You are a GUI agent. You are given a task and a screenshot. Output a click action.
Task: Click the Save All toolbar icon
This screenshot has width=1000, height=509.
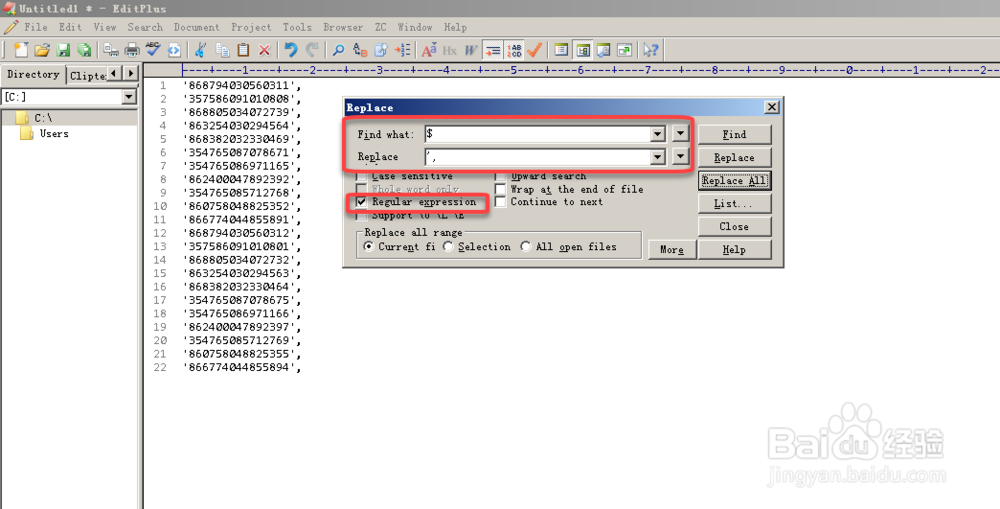(84, 50)
